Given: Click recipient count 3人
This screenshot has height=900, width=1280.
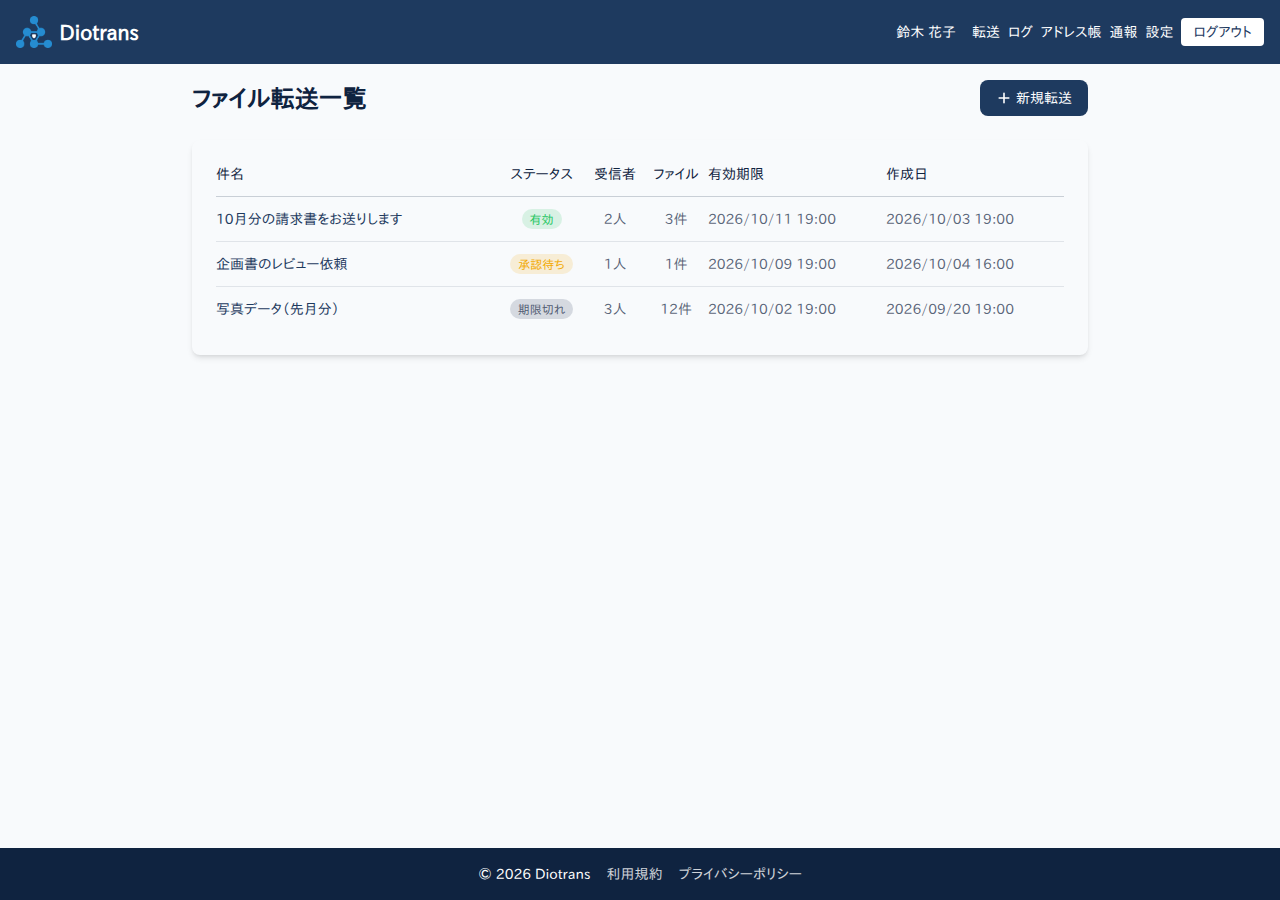Looking at the screenshot, I should 615,309.
